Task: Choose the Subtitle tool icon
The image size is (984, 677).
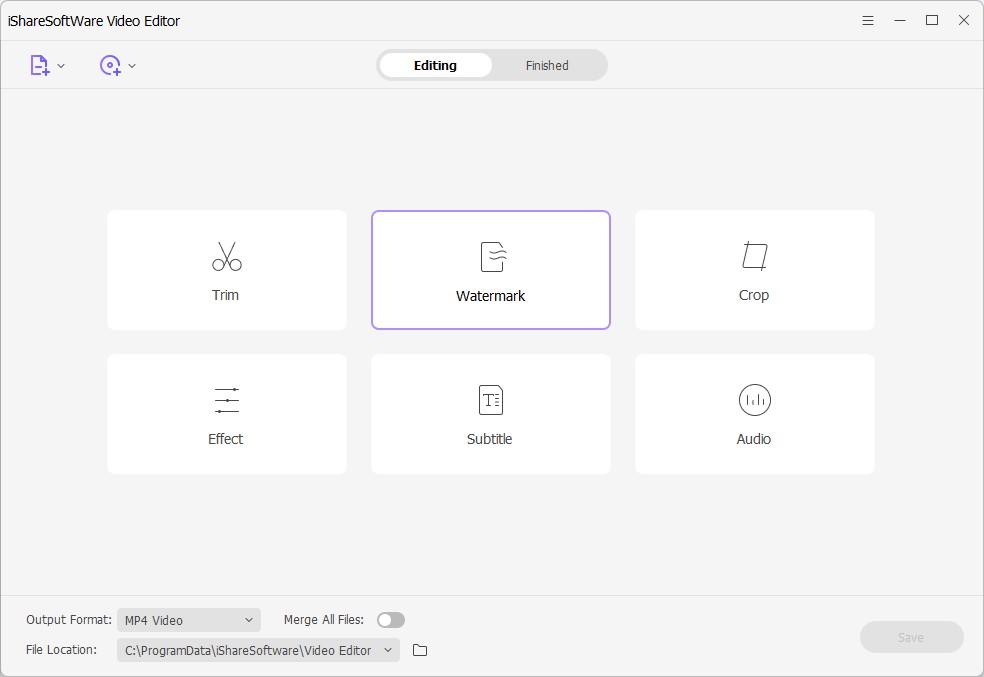Action: tap(490, 400)
